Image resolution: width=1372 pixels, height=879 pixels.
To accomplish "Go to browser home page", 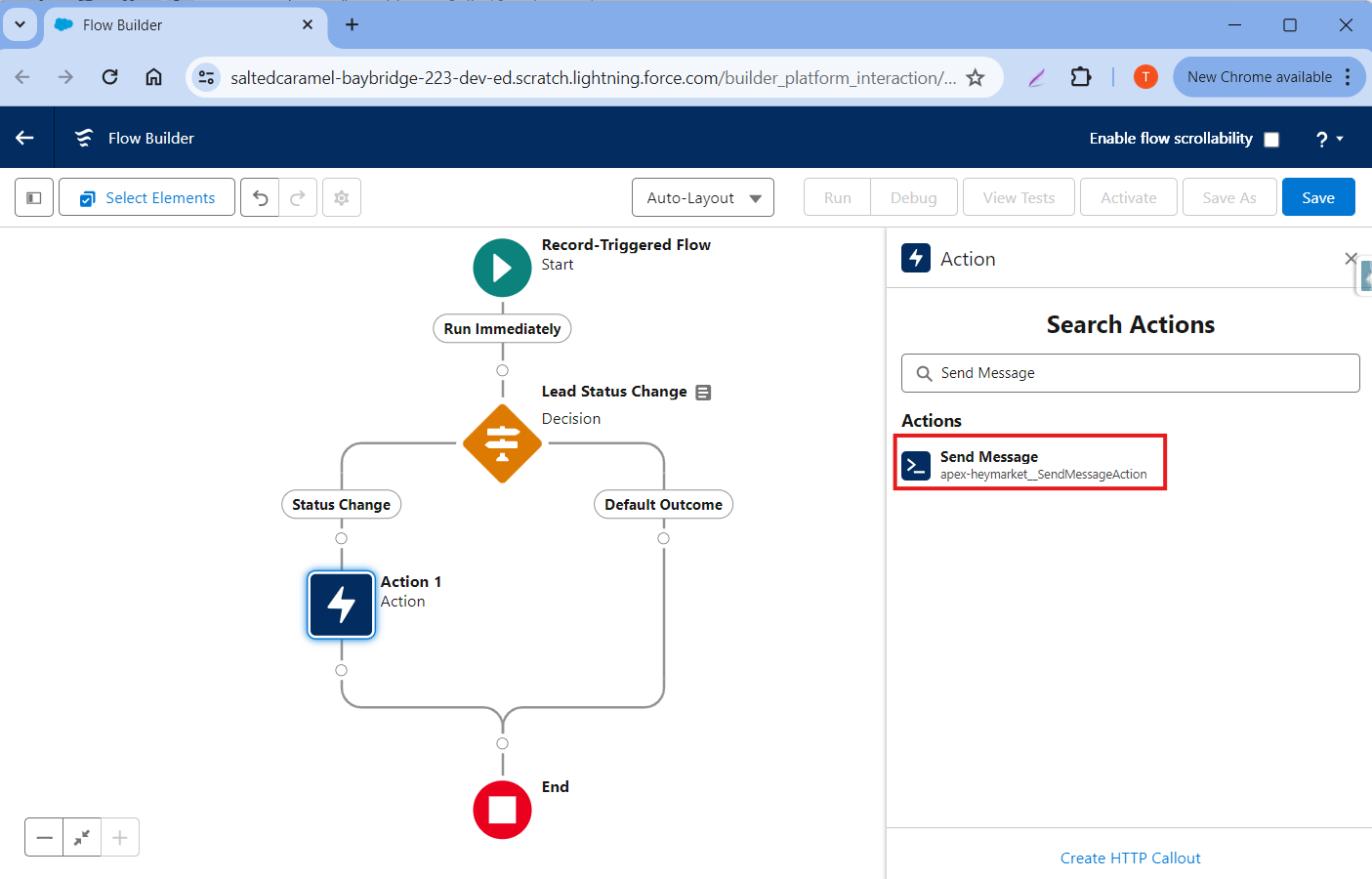I will 154,77.
